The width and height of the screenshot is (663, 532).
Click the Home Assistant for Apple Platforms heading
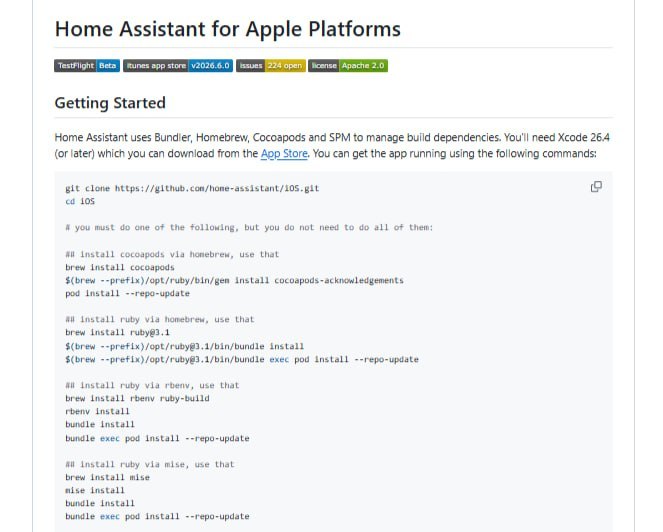click(x=227, y=29)
